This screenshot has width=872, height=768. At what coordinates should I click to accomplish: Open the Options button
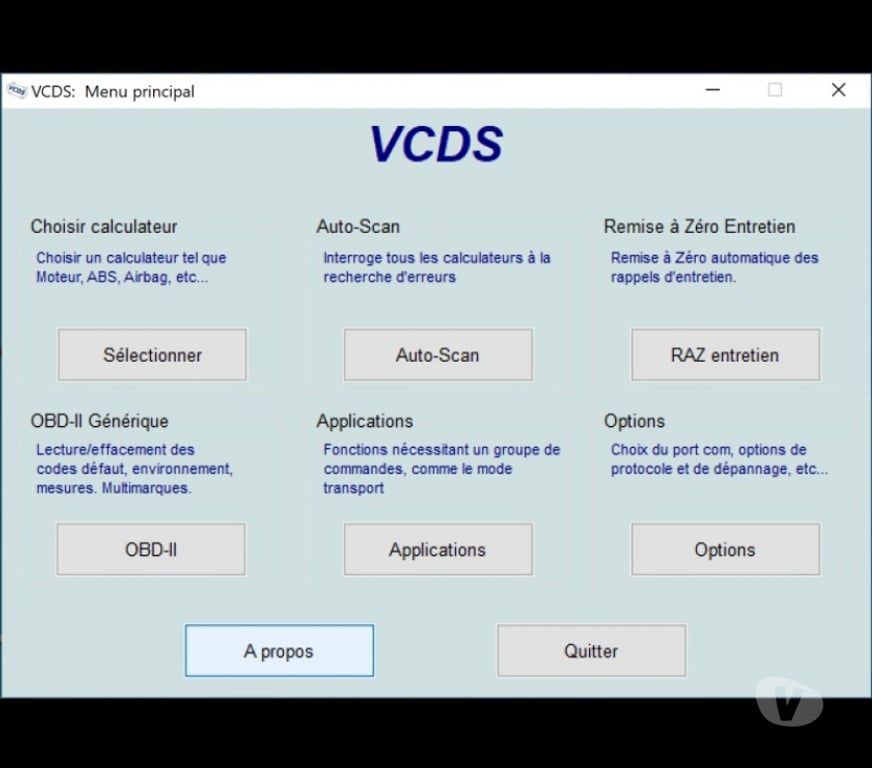click(725, 550)
